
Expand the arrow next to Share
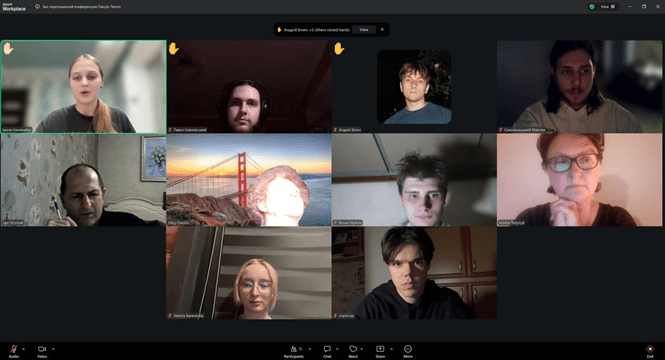391,349
